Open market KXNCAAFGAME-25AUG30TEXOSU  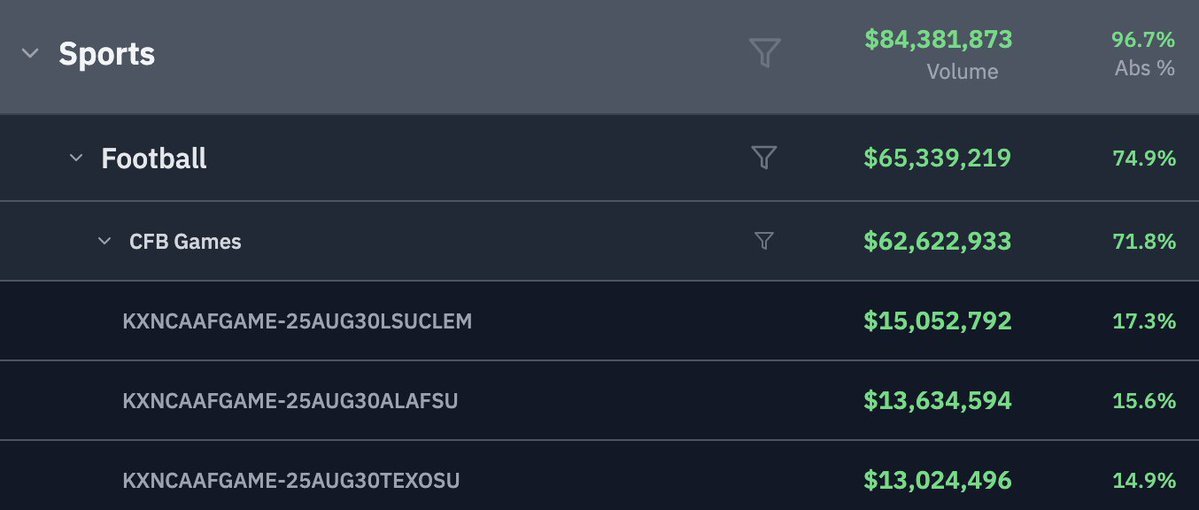tap(291, 481)
